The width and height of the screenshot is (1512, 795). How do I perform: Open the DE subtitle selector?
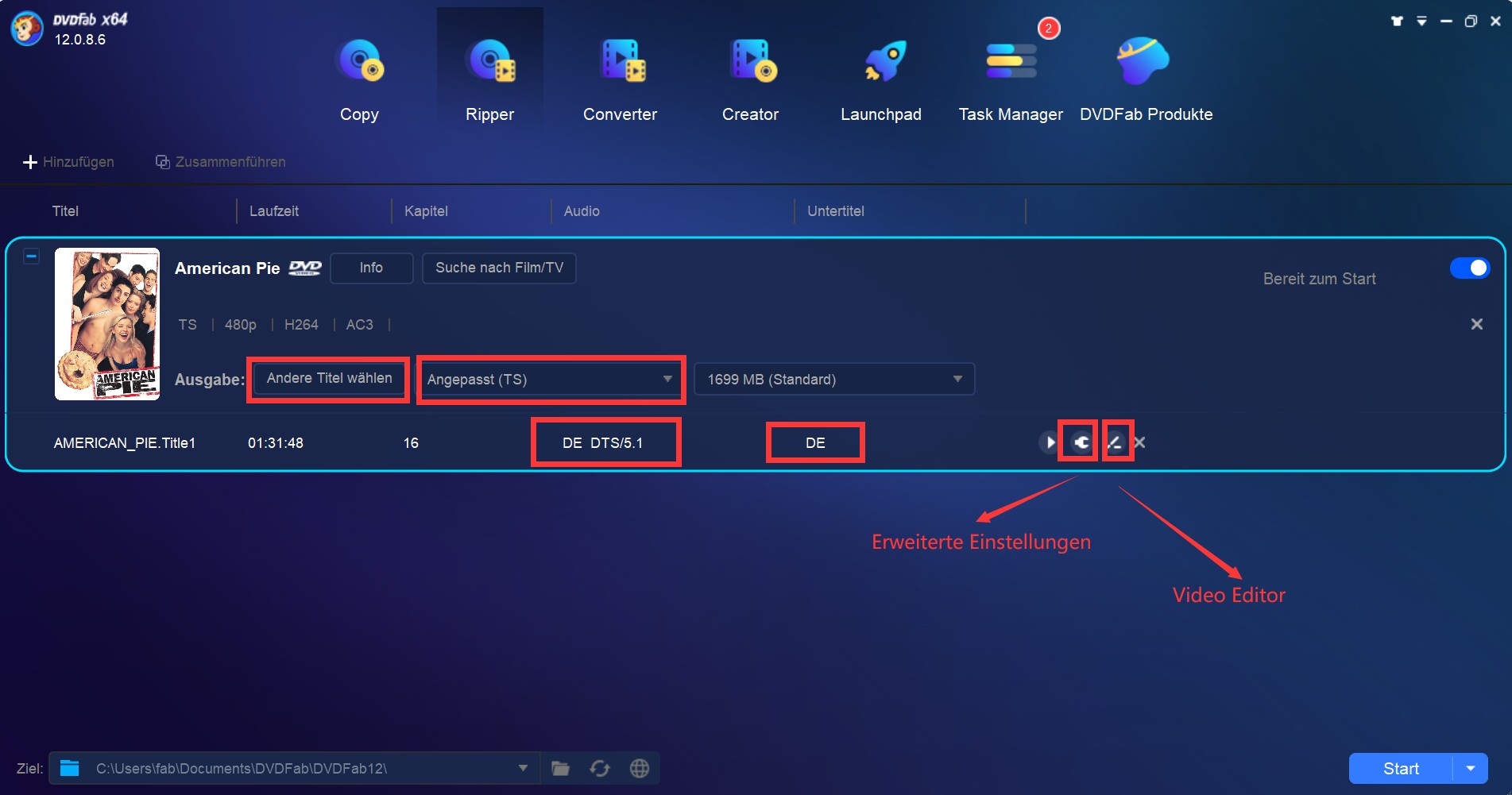(x=815, y=442)
